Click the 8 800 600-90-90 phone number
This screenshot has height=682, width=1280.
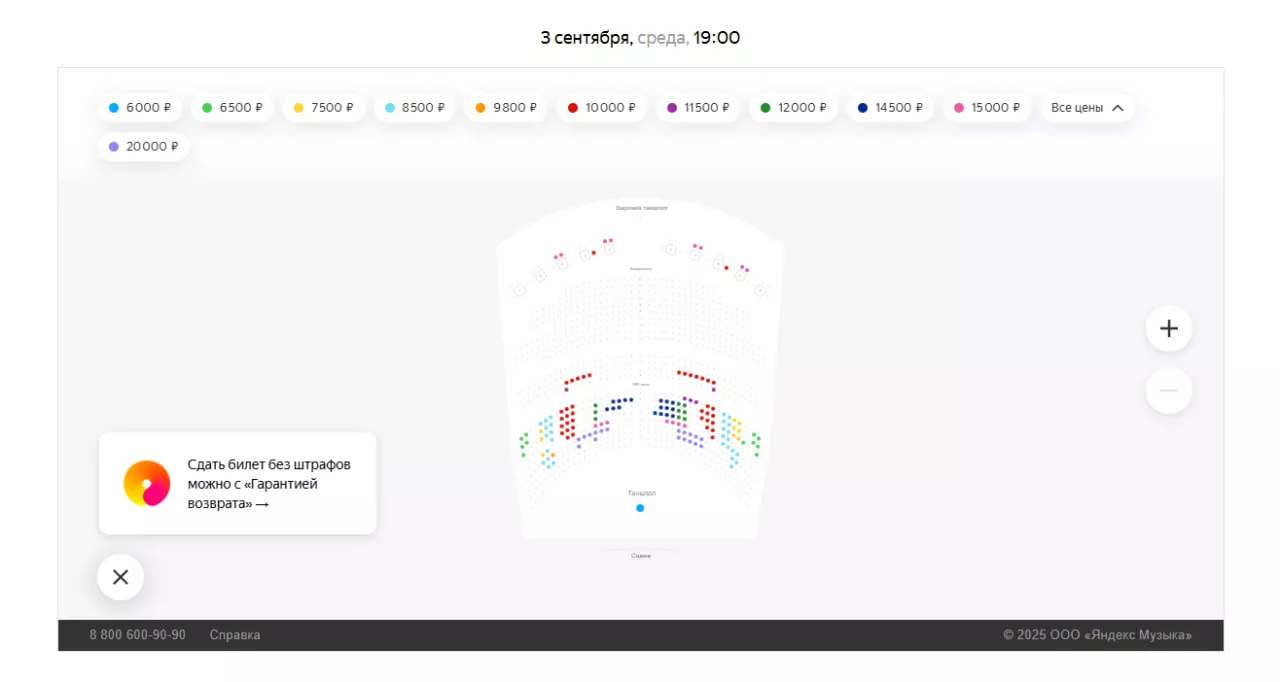tap(137, 635)
